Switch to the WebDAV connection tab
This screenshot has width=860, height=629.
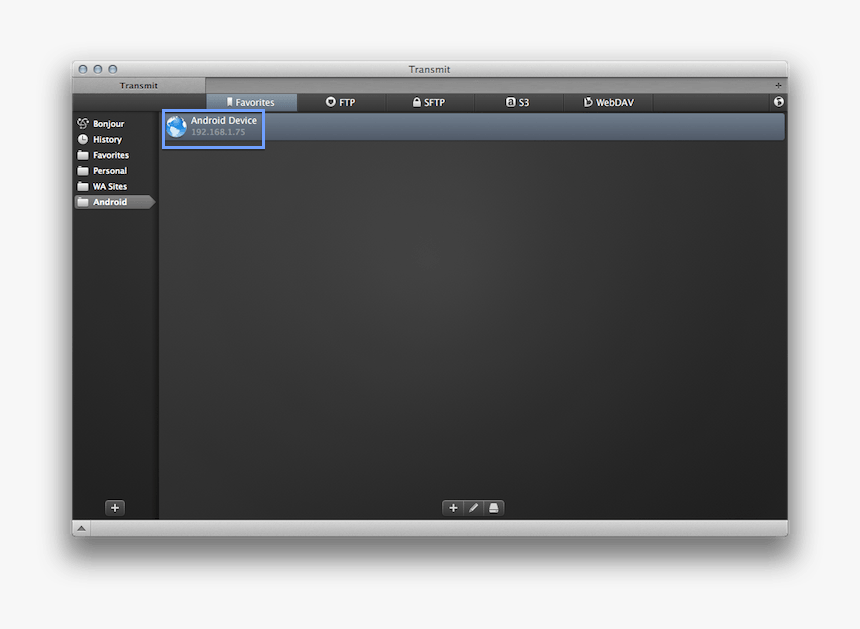(x=608, y=103)
